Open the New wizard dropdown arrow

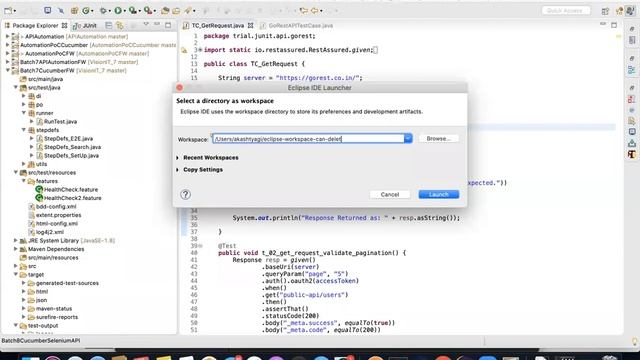click(15, 11)
